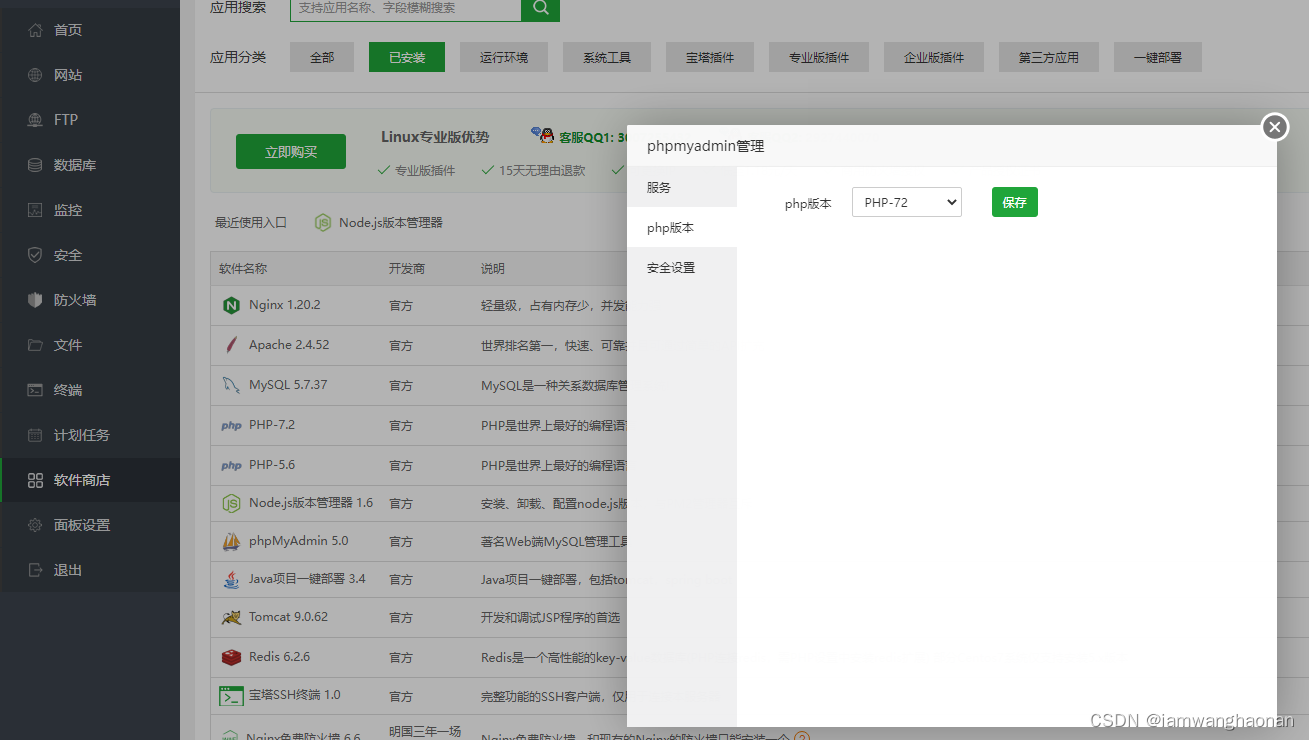The height and width of the screenshot is (740, 1309).
Task: Click the MySQL dolphin icon
Action: 231,385
